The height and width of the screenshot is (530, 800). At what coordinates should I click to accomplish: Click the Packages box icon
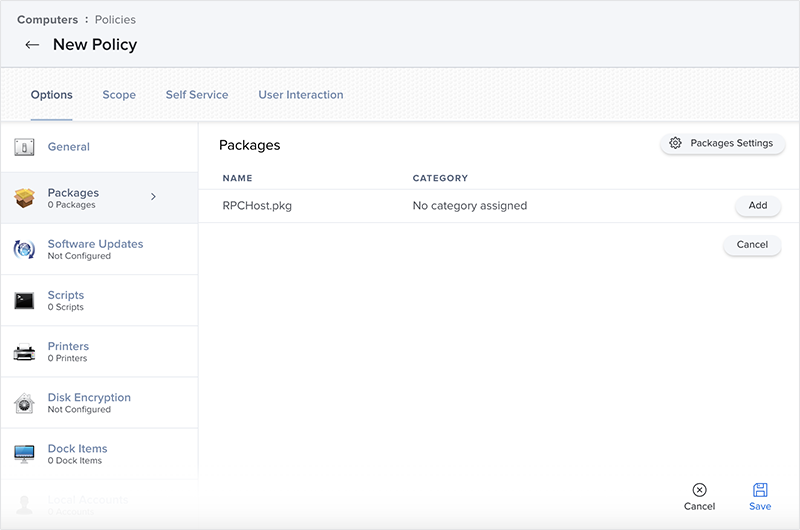[25, 198]
